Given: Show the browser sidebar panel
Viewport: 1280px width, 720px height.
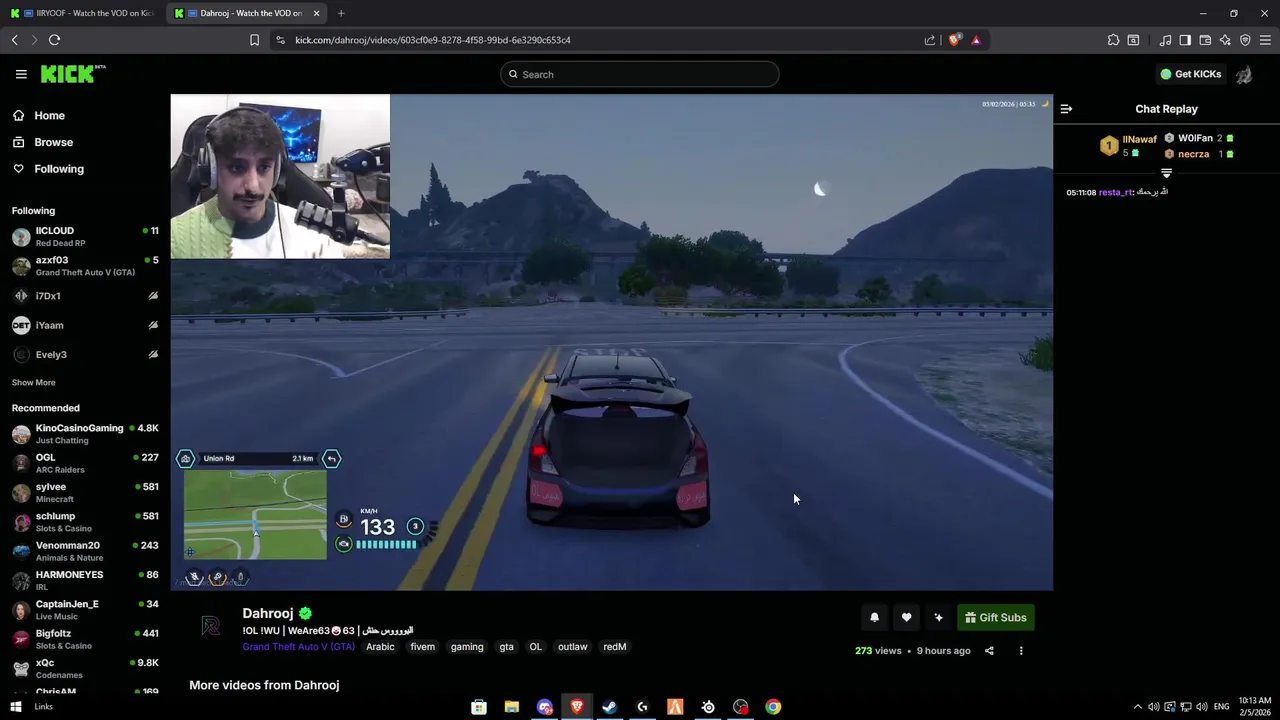Looking at the screenshot, I should (1185, 40).
